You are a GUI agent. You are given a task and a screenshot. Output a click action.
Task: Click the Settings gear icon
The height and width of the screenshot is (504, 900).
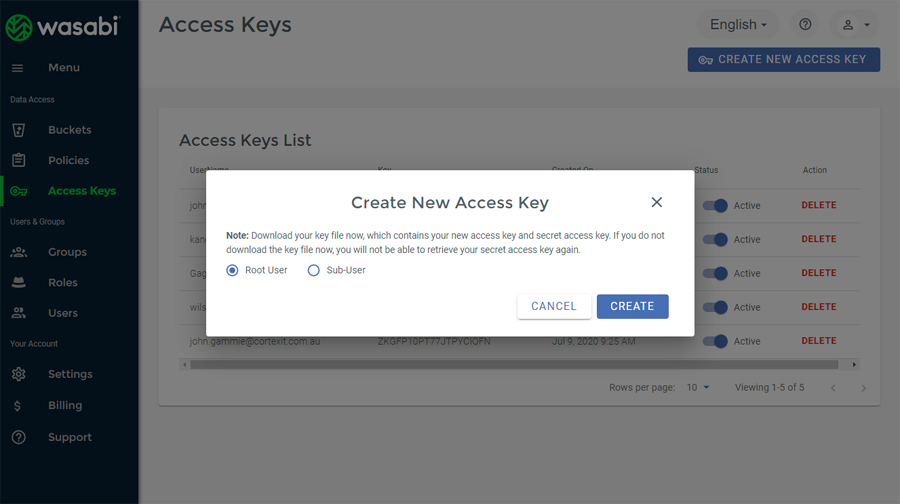click(x=18, y=374)
